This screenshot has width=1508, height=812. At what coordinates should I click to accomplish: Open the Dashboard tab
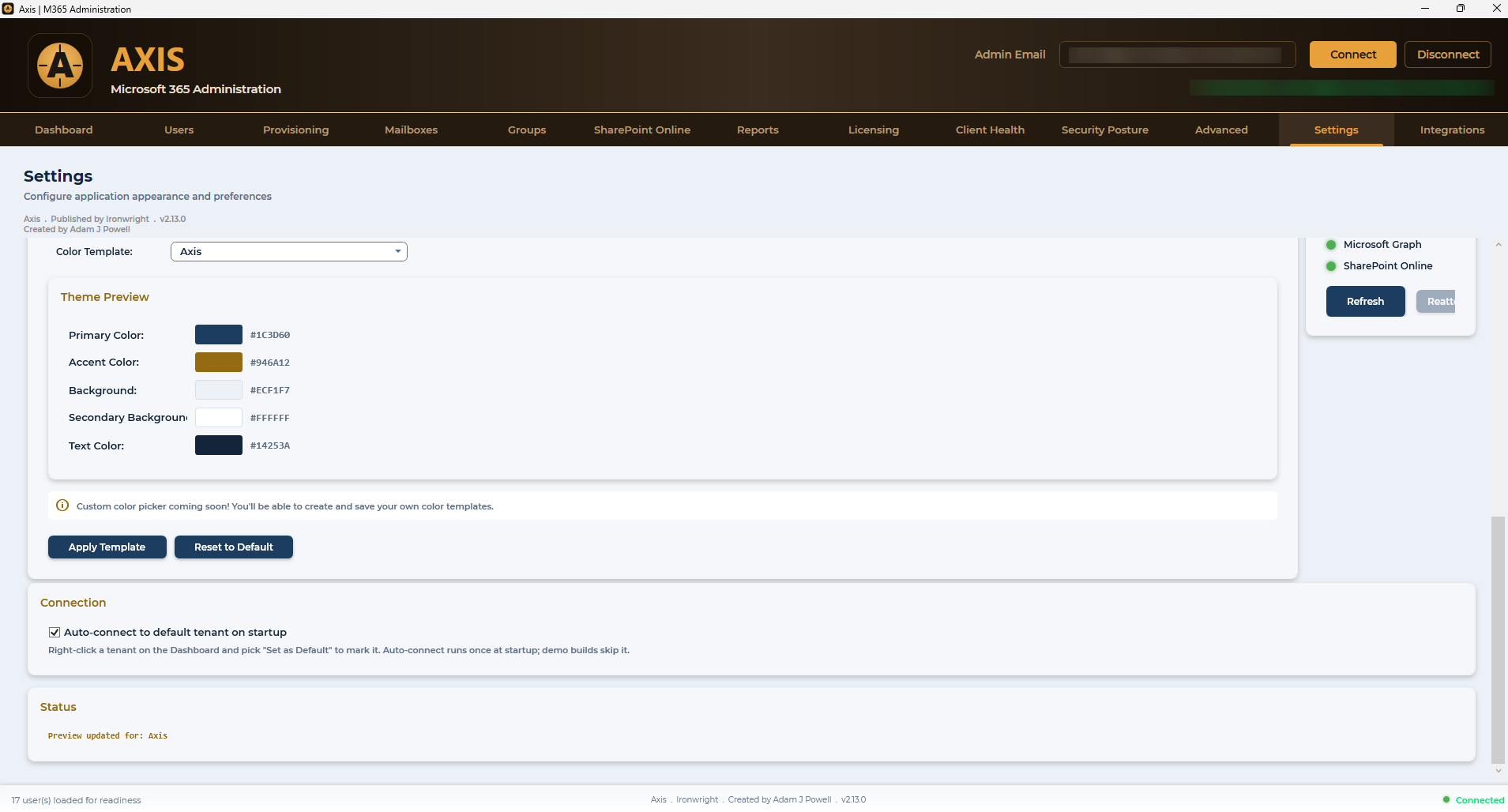[x=64, y=130]
